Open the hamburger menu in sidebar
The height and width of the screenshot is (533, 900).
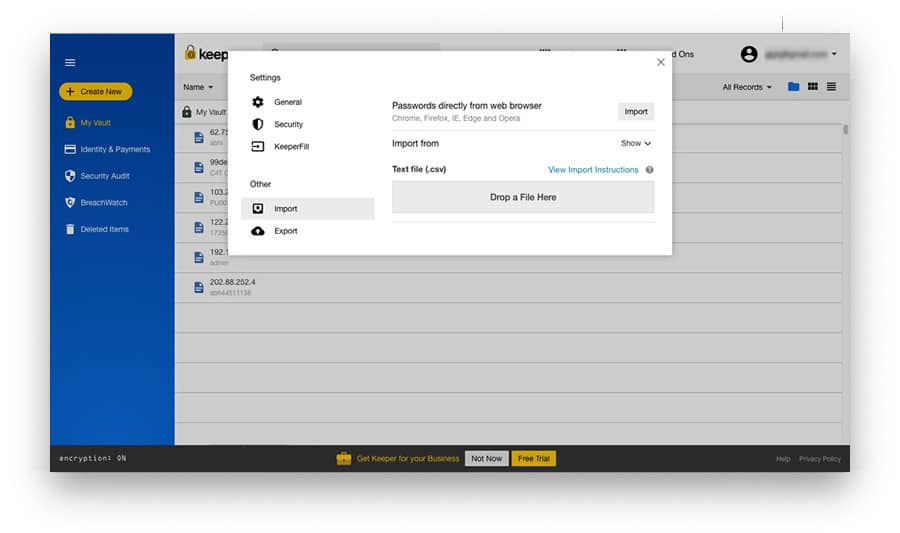(x=70, y=63)
